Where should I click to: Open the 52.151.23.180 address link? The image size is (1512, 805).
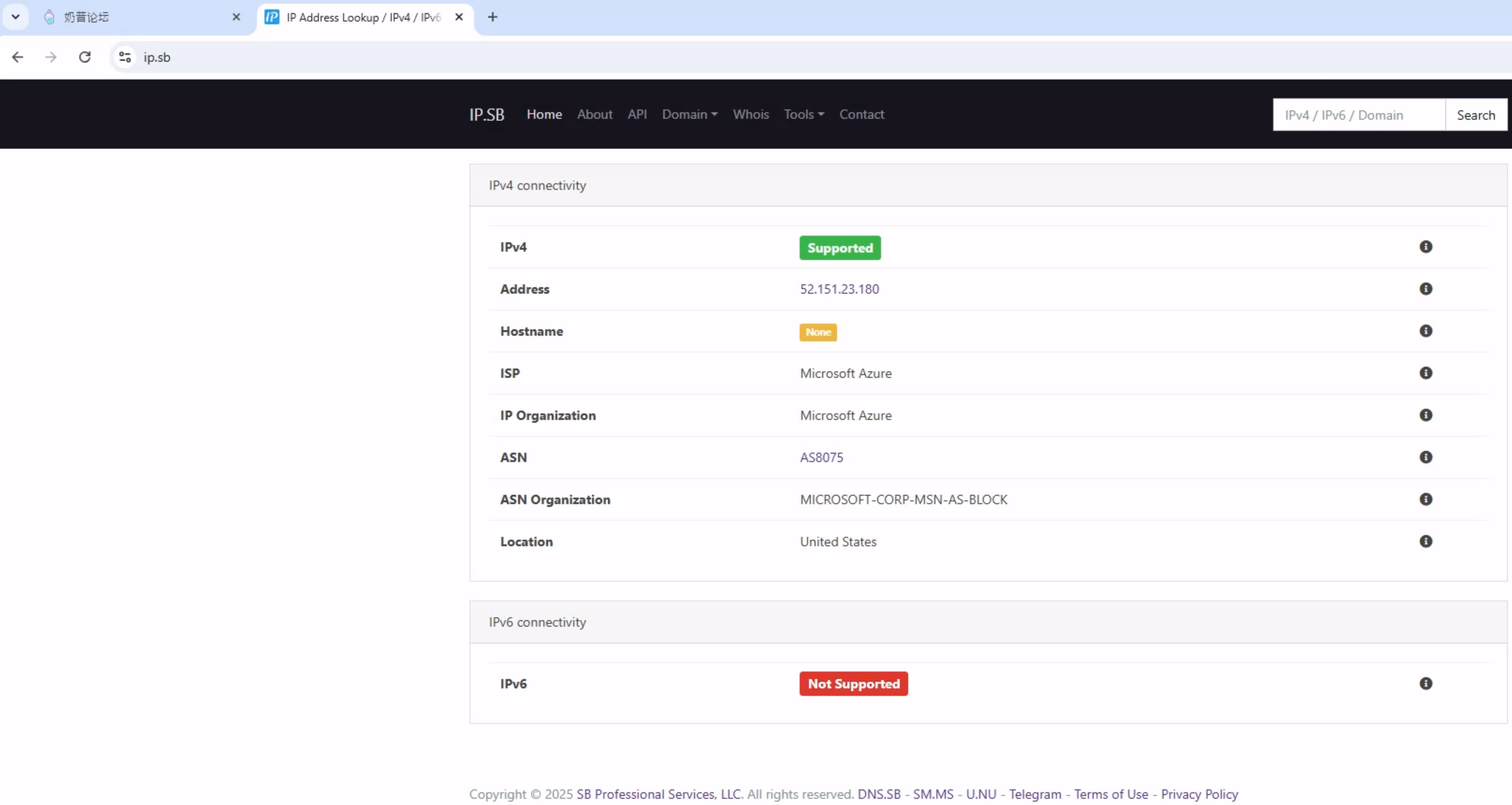839,289
